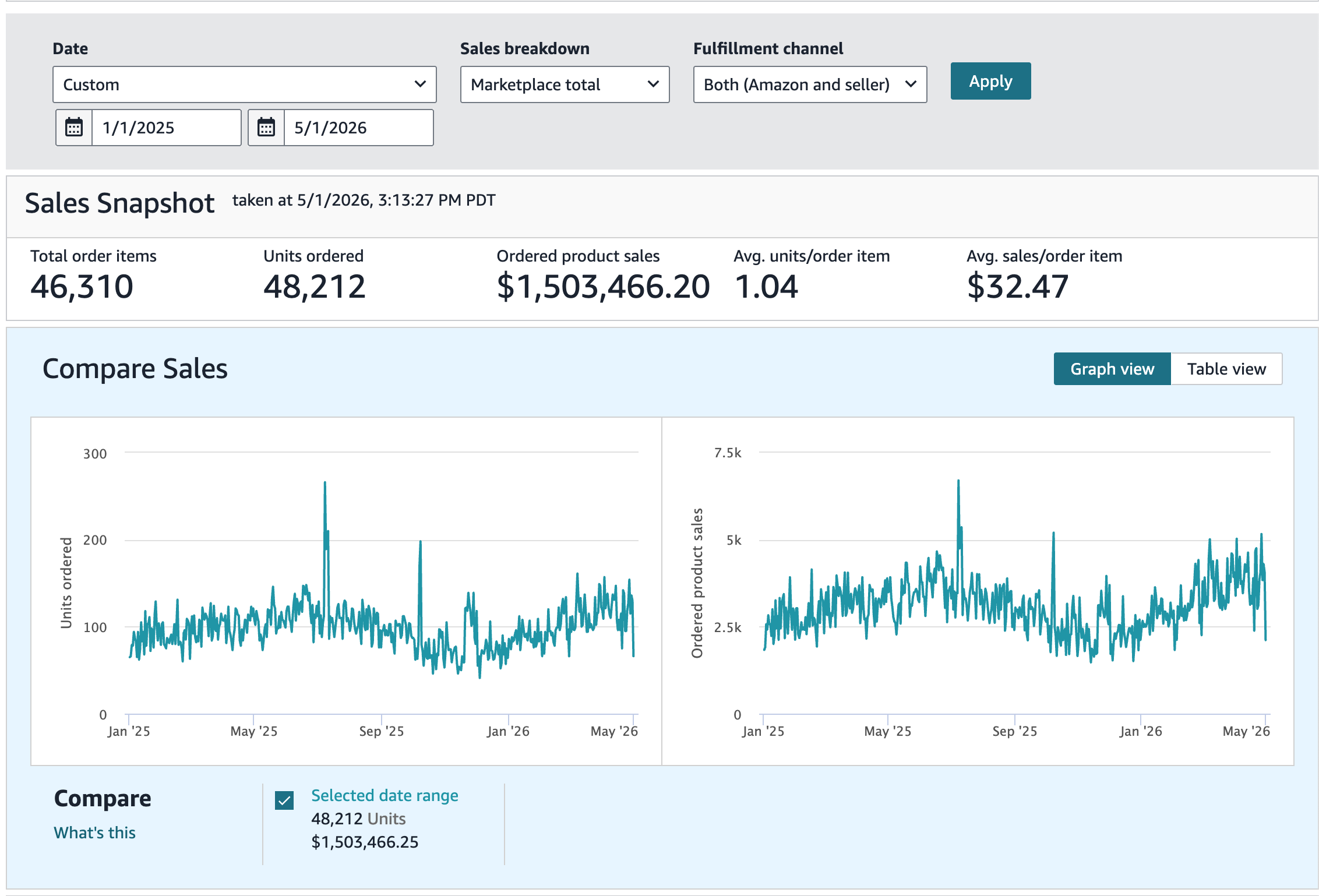
Task: Select the Units ordered value 48,212
Action: pyautogui.click(x=315, y=287)
